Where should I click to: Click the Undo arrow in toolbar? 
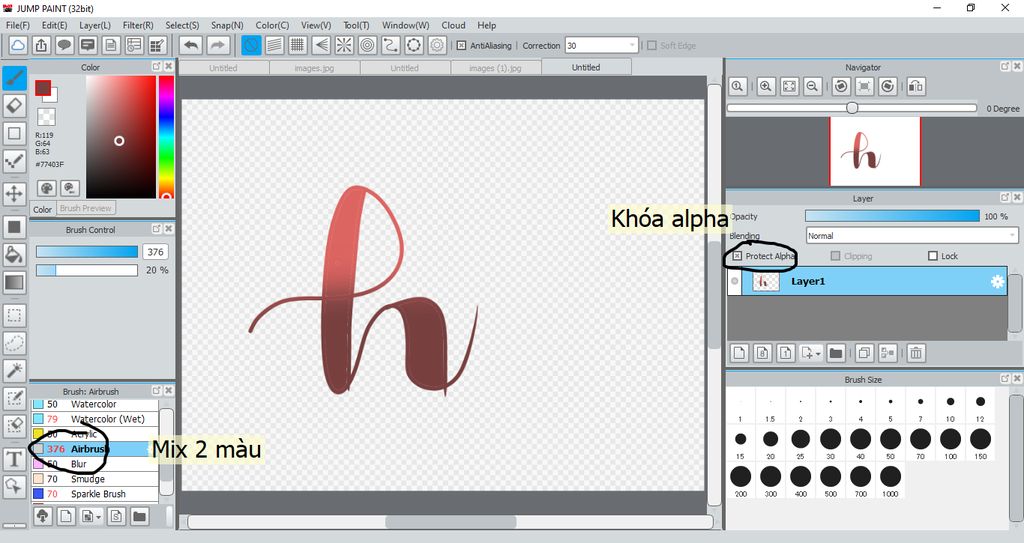[x=191, y=45]
